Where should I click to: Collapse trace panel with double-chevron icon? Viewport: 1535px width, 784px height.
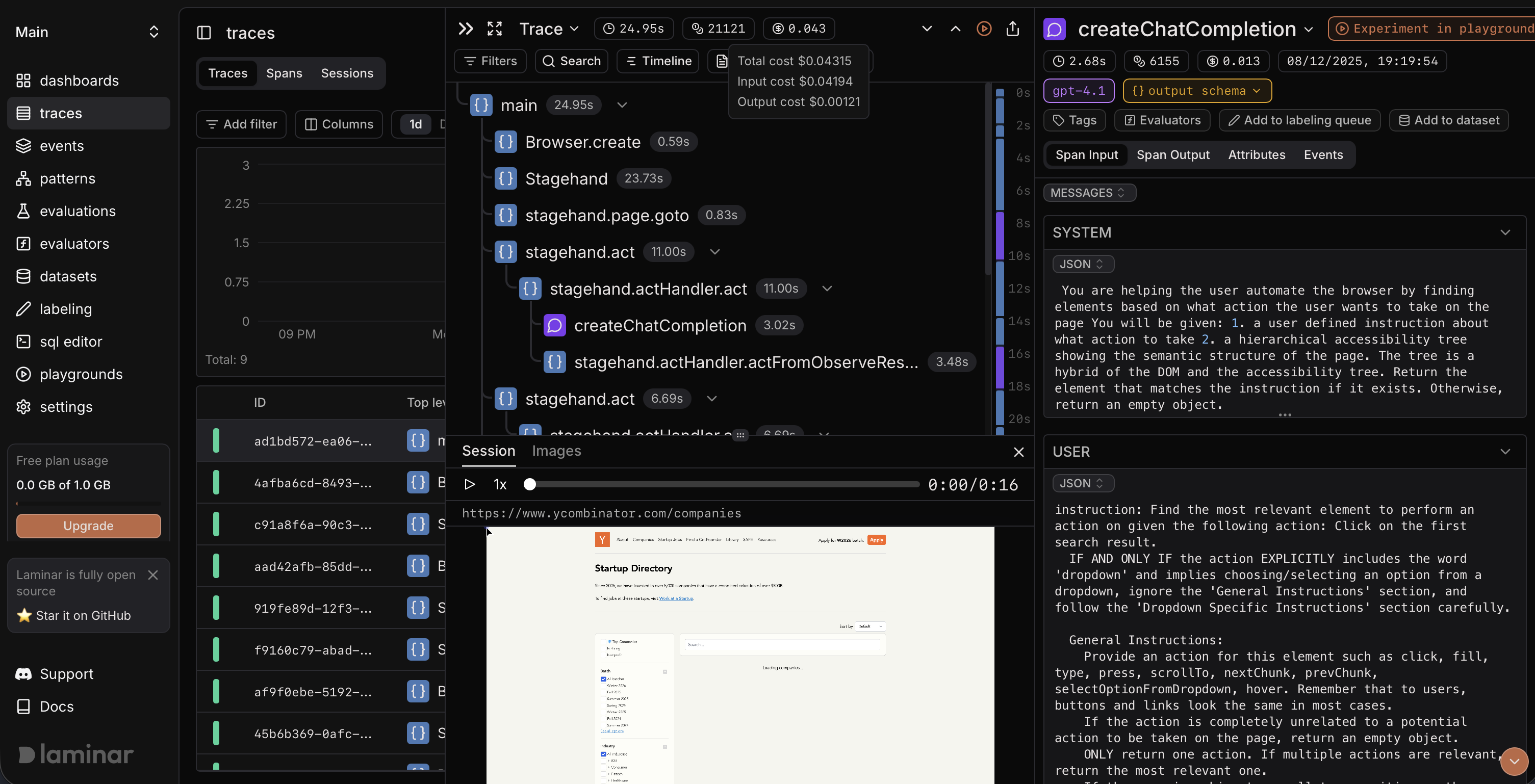pos(466,29)
